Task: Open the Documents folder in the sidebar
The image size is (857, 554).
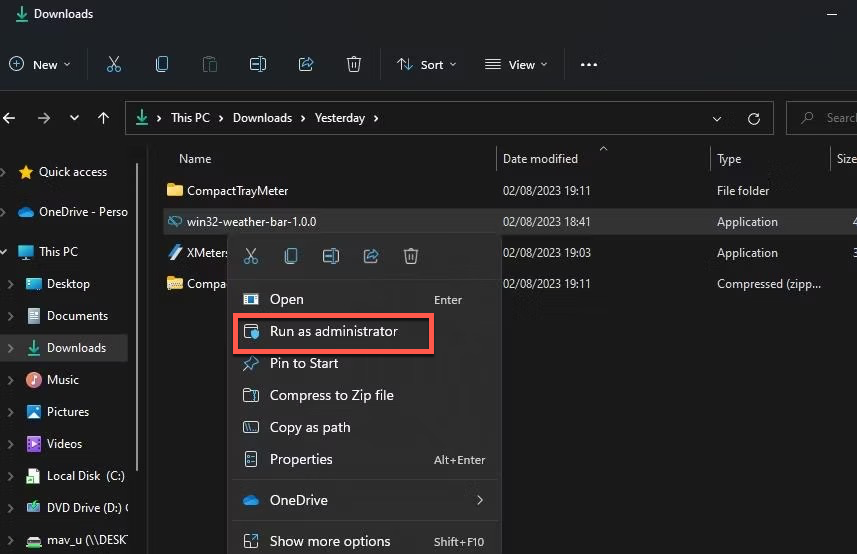Action: coord(77,316)
